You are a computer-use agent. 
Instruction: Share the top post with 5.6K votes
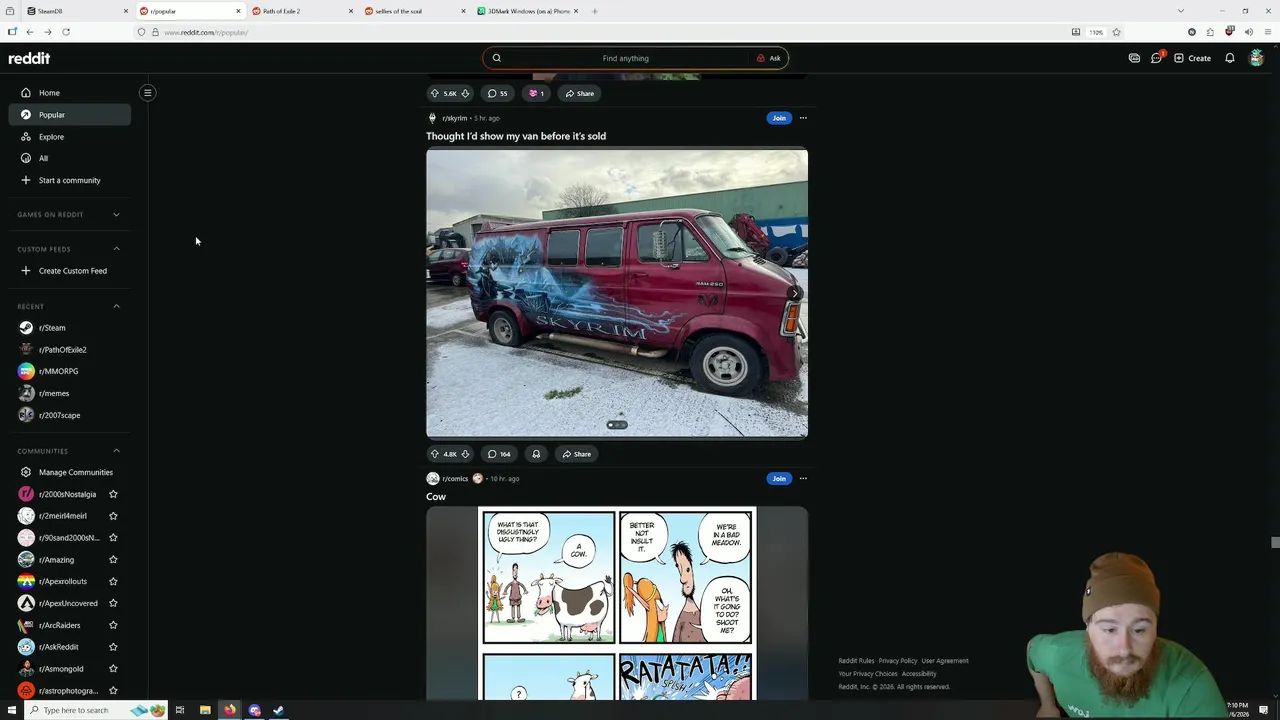click(579, 93)
